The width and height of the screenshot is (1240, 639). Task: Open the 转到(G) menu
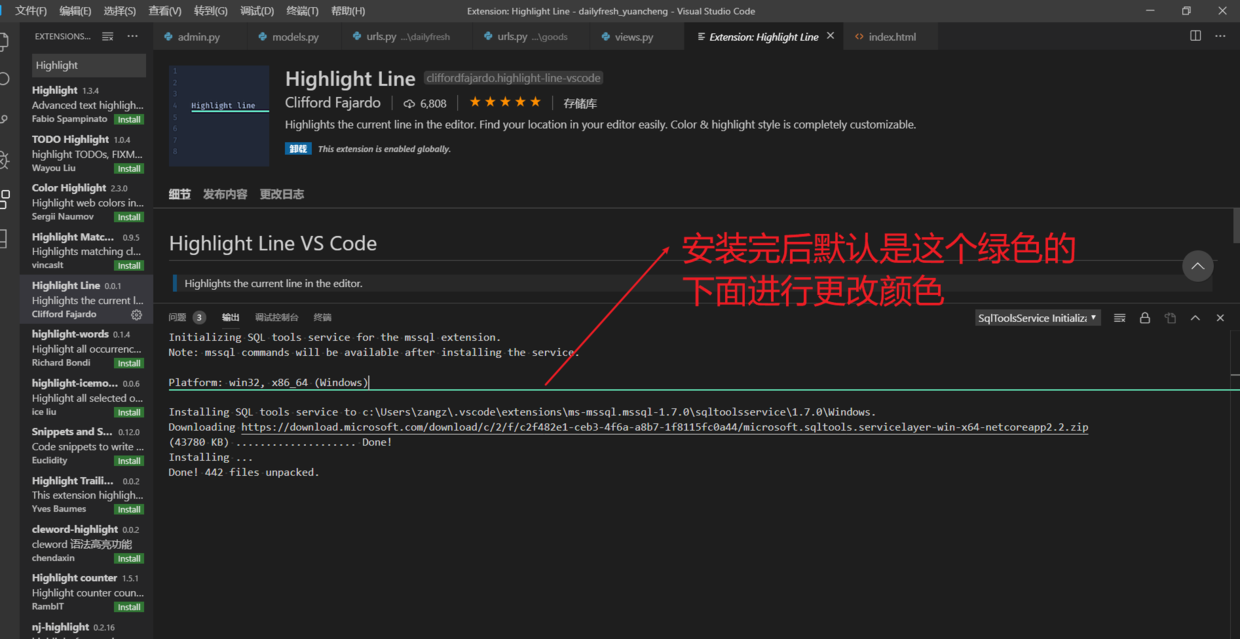(210, 11)
